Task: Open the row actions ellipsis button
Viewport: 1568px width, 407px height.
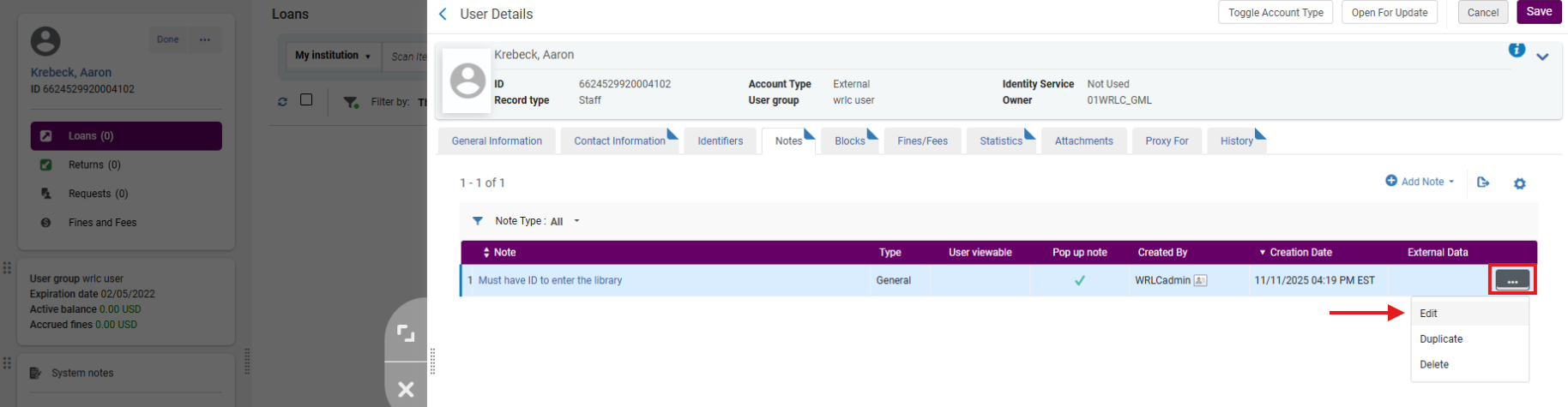Action: [x=1511, y=280]
